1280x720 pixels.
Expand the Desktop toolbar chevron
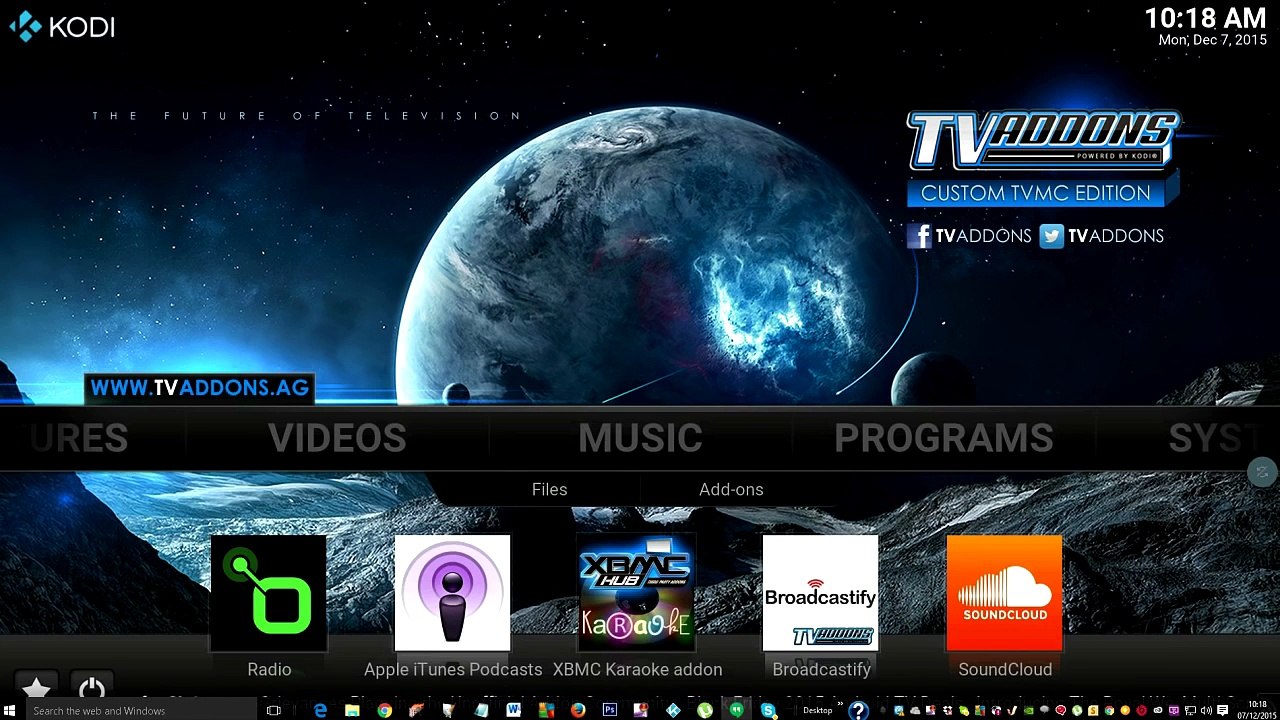point(840,704)
